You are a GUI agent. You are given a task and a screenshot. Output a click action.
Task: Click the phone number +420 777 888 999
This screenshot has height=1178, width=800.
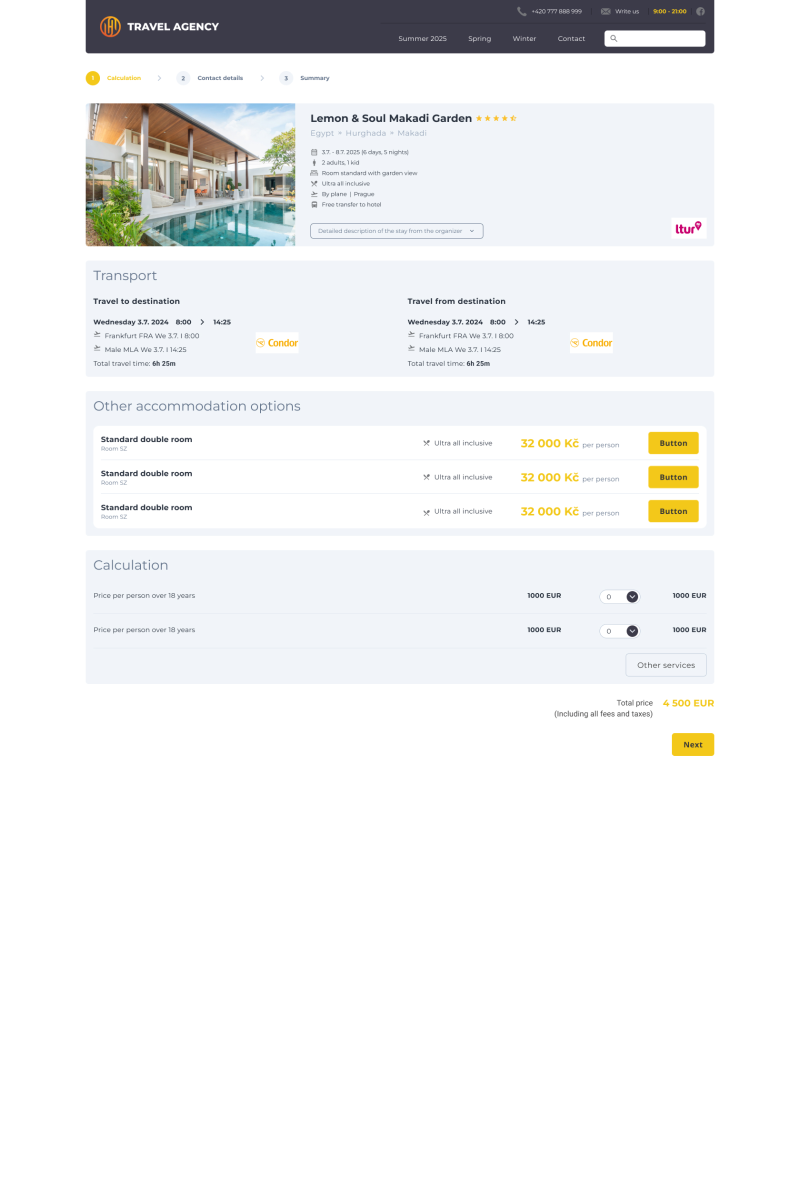tap(557, 11)
